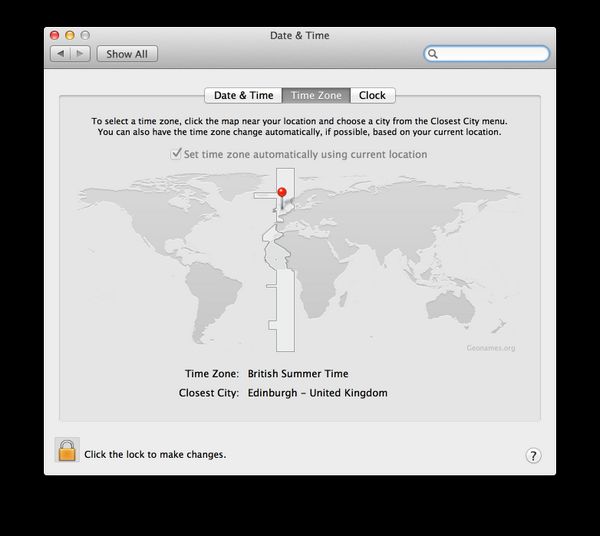This screenshot has height=536, width=600.
Task: Minimize window with the yellow button
Action: pos(70,35)
